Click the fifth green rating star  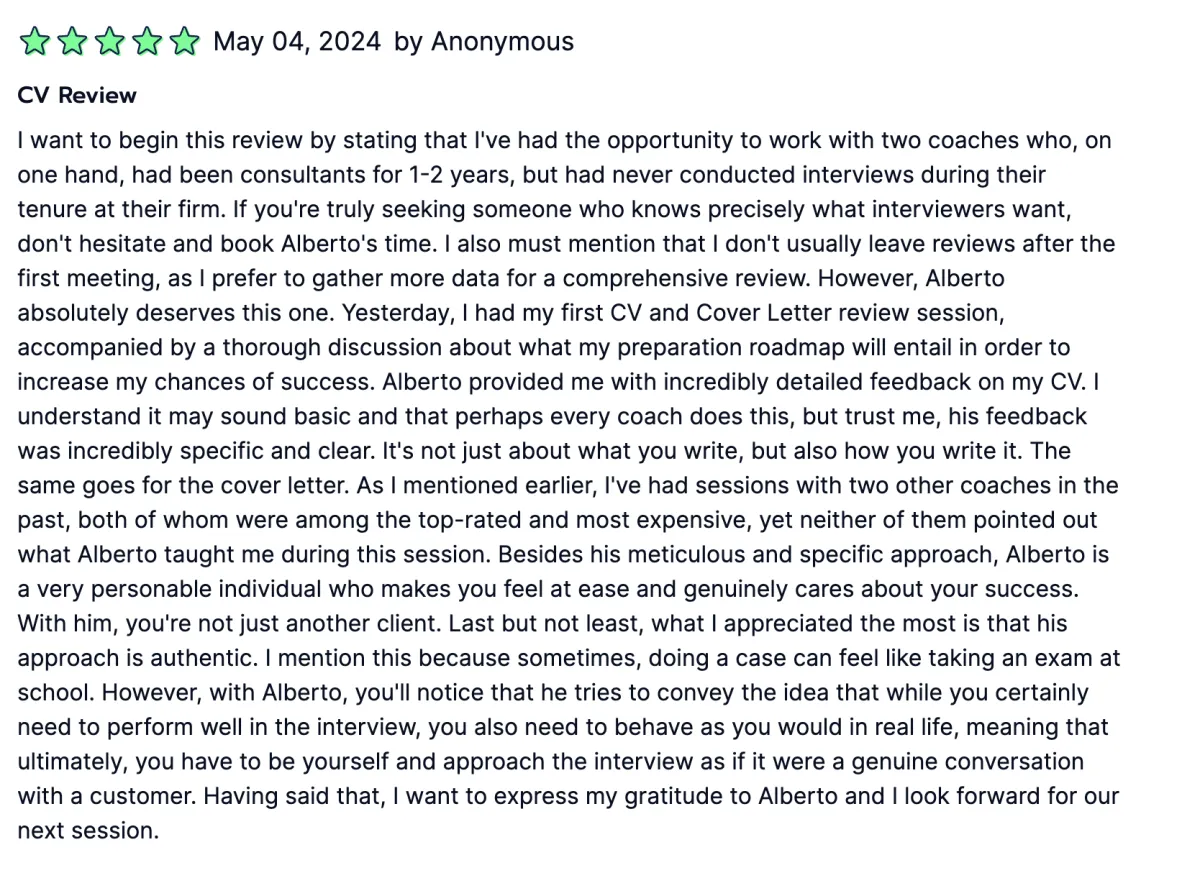click(x=185, y=42)
